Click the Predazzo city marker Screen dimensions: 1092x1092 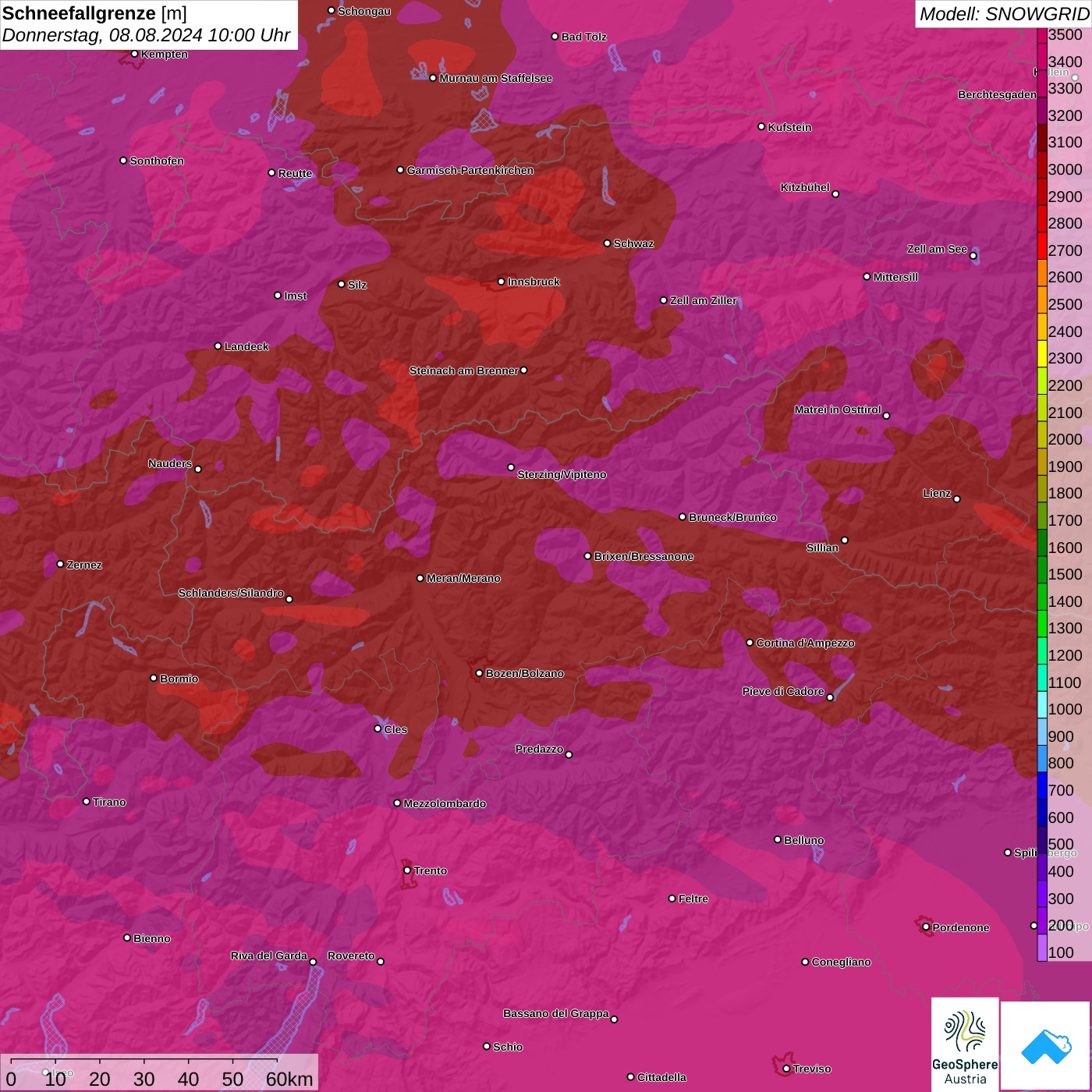tap(569, 754)
